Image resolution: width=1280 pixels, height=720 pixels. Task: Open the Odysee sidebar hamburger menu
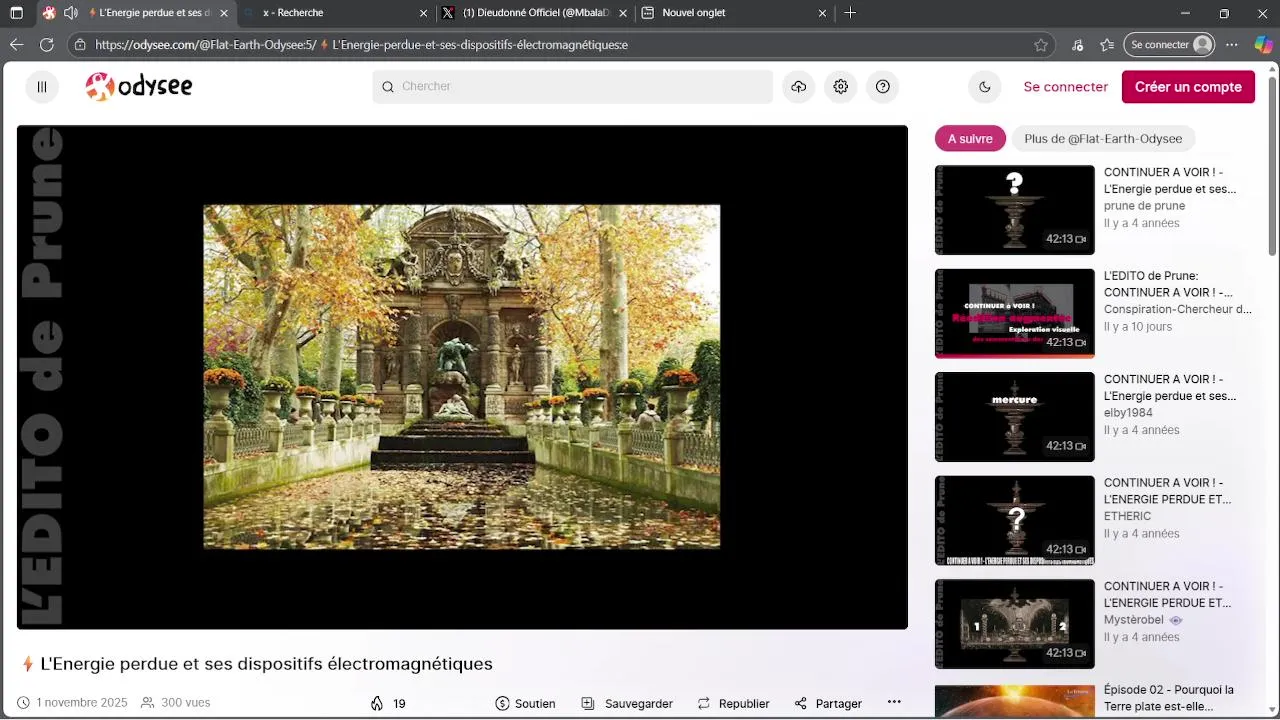pos(42,87)
